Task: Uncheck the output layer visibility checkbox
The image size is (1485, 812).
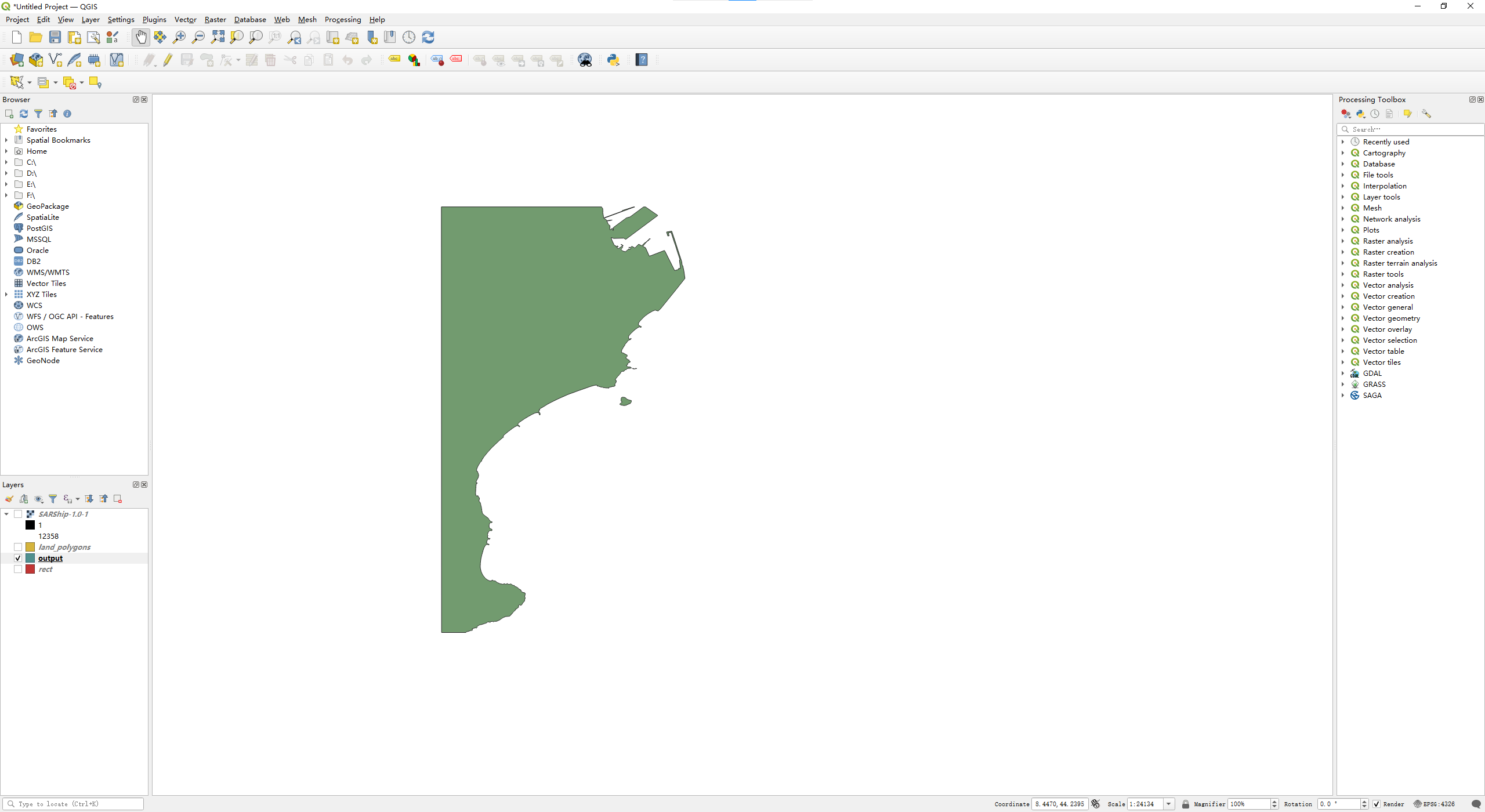Action: point(18,558)
